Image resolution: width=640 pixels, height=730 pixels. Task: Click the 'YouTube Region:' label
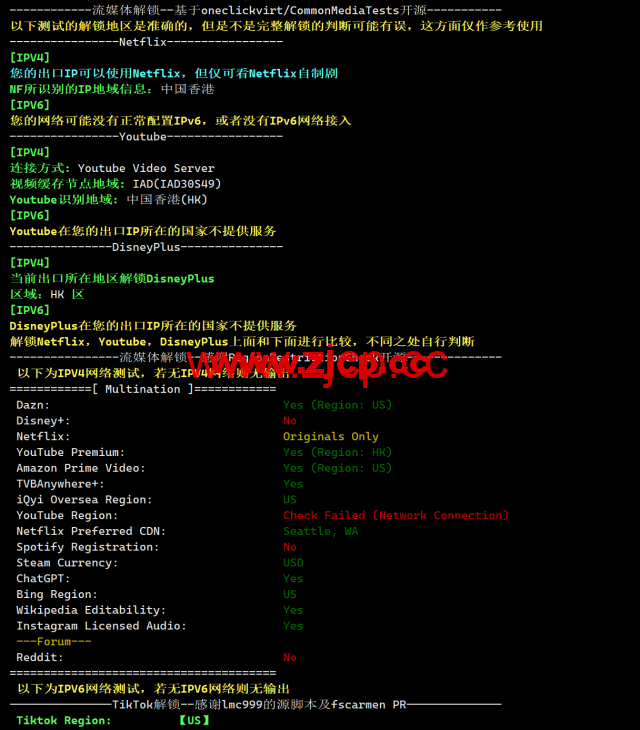[67, 516]
